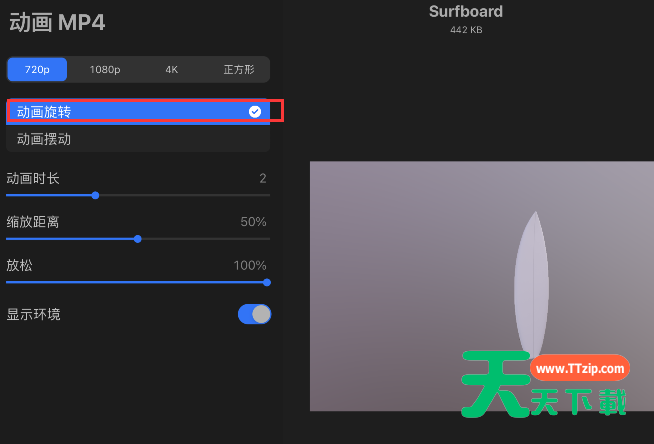
Task: Click the 缩放距离 slider handle
Action: [x=138, y=238]
